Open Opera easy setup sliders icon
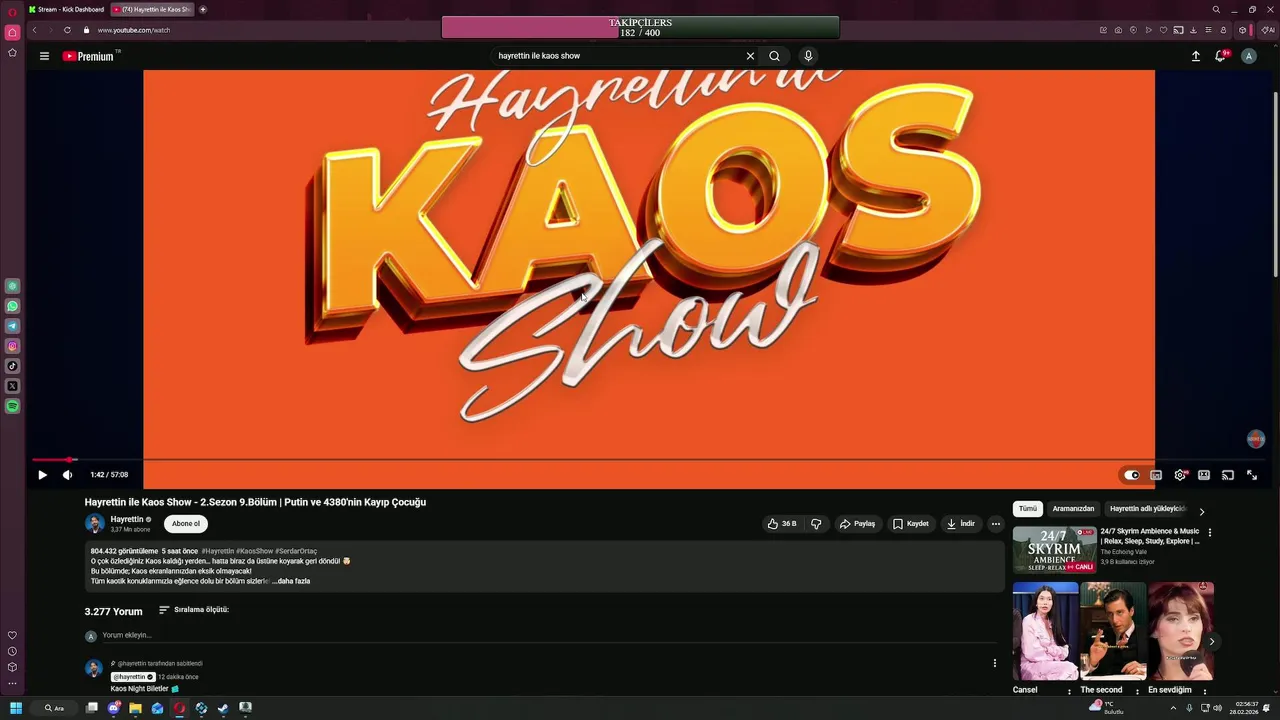This screenshot has height=720, width=1280. tap(1208, 30)
